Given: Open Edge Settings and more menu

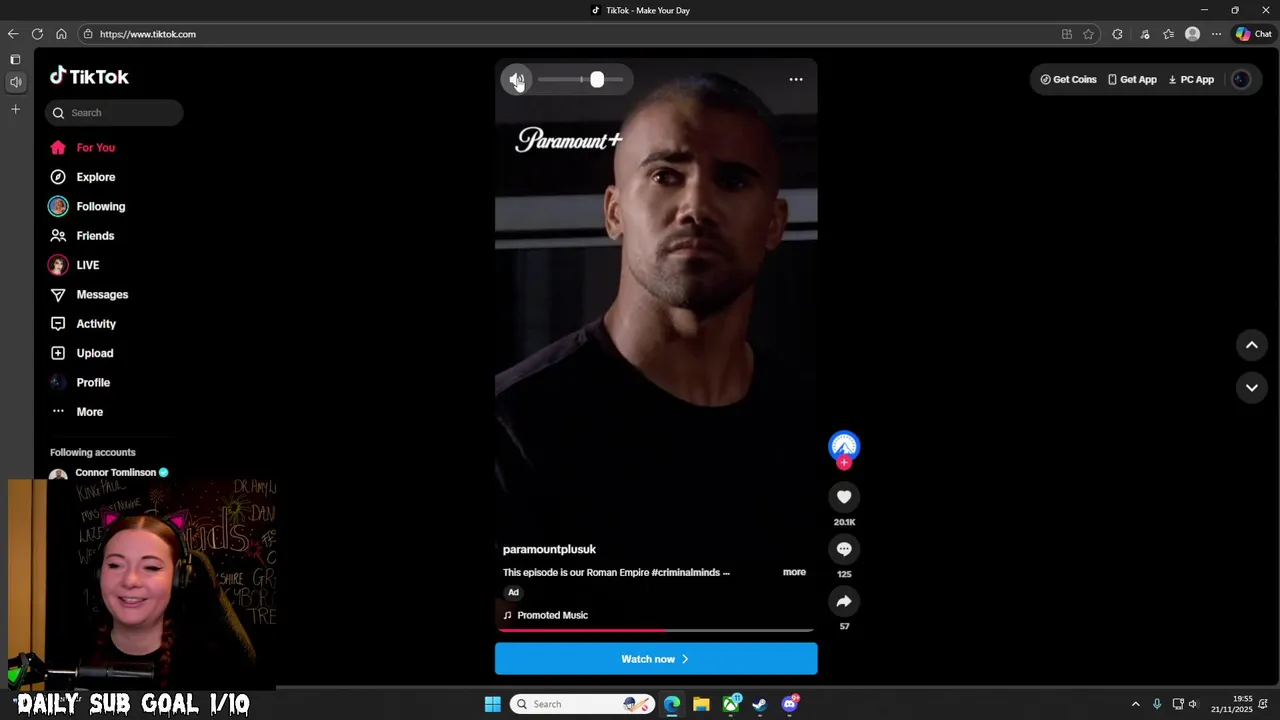Looking at the screenshot, I should click(1216, 34).
